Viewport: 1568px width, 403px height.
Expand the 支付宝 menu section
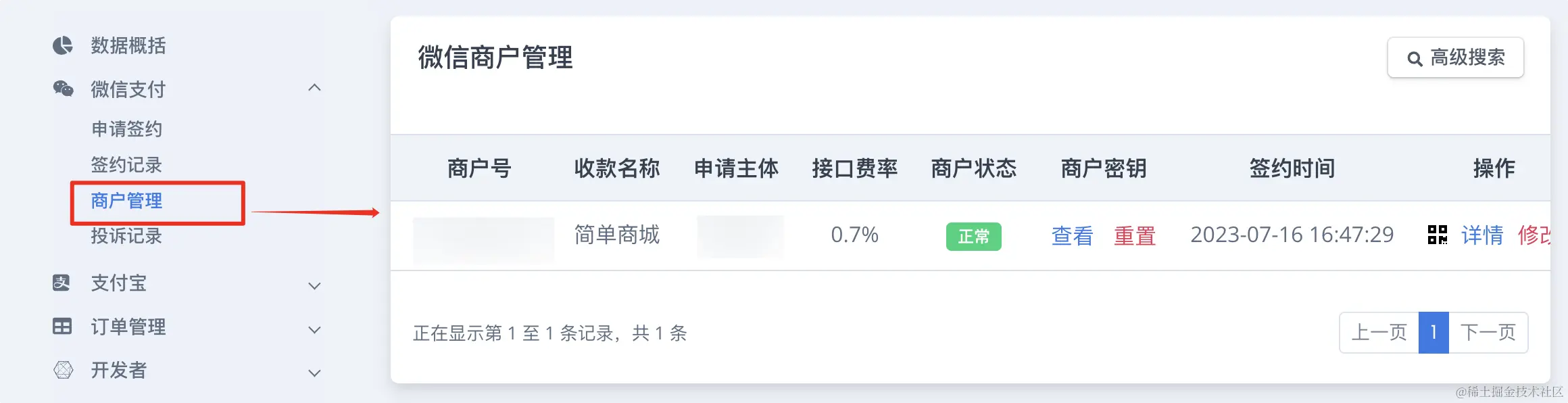[314, 286]
